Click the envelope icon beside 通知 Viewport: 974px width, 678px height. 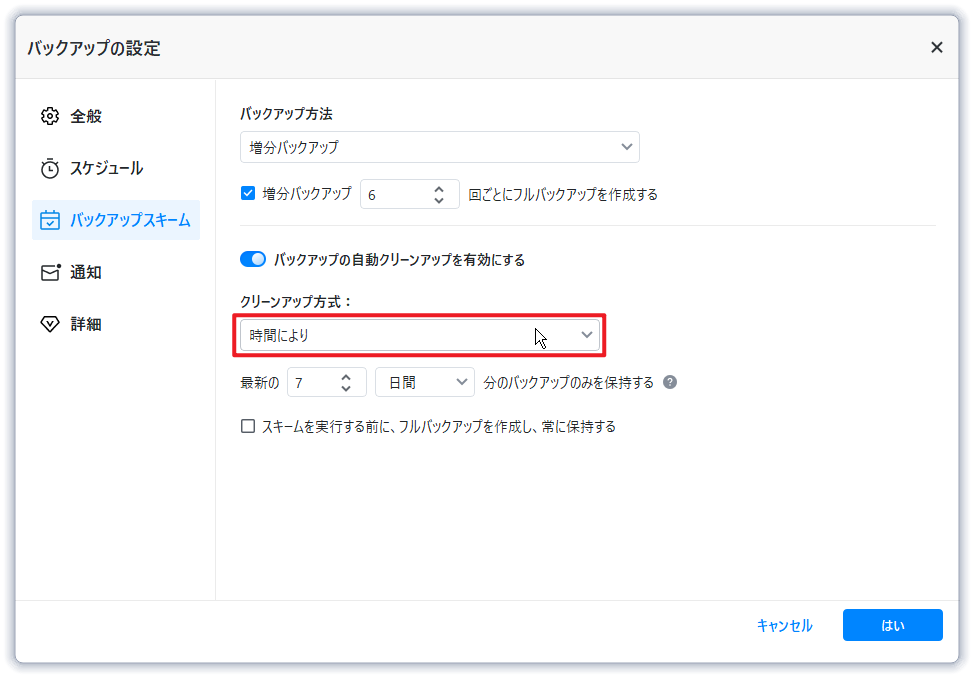point(50,272)
